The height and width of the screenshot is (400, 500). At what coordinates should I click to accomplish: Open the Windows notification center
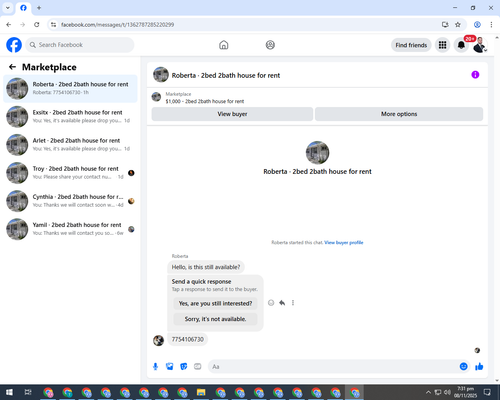click(x=487, y=392)
